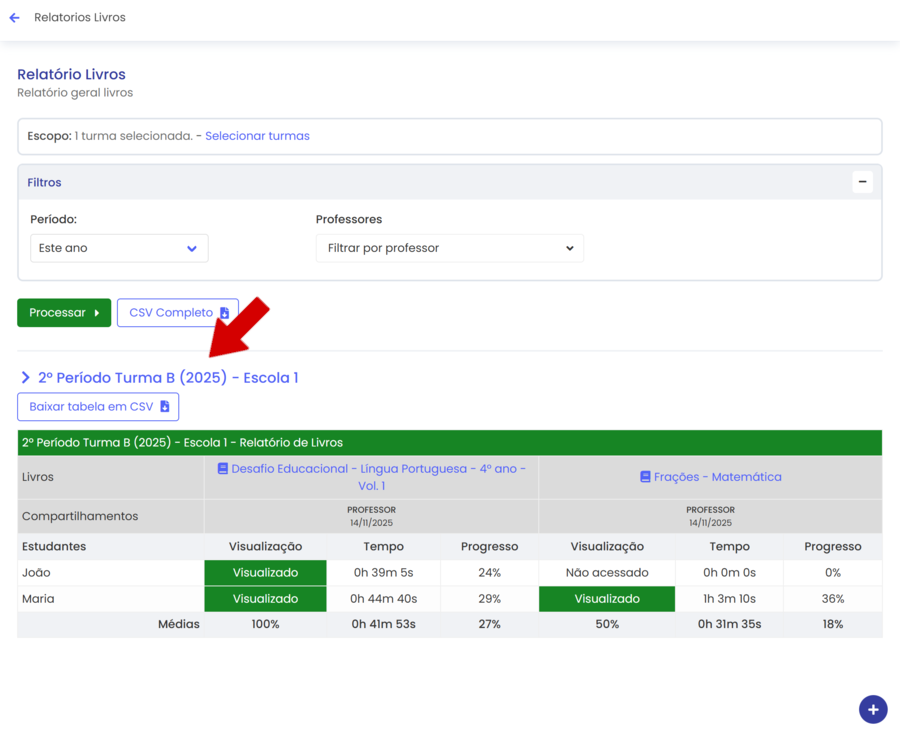900x736 pixels.
Task: Open Desafio Educacional Língua Portuguesa book link
Action: [378, 469]
